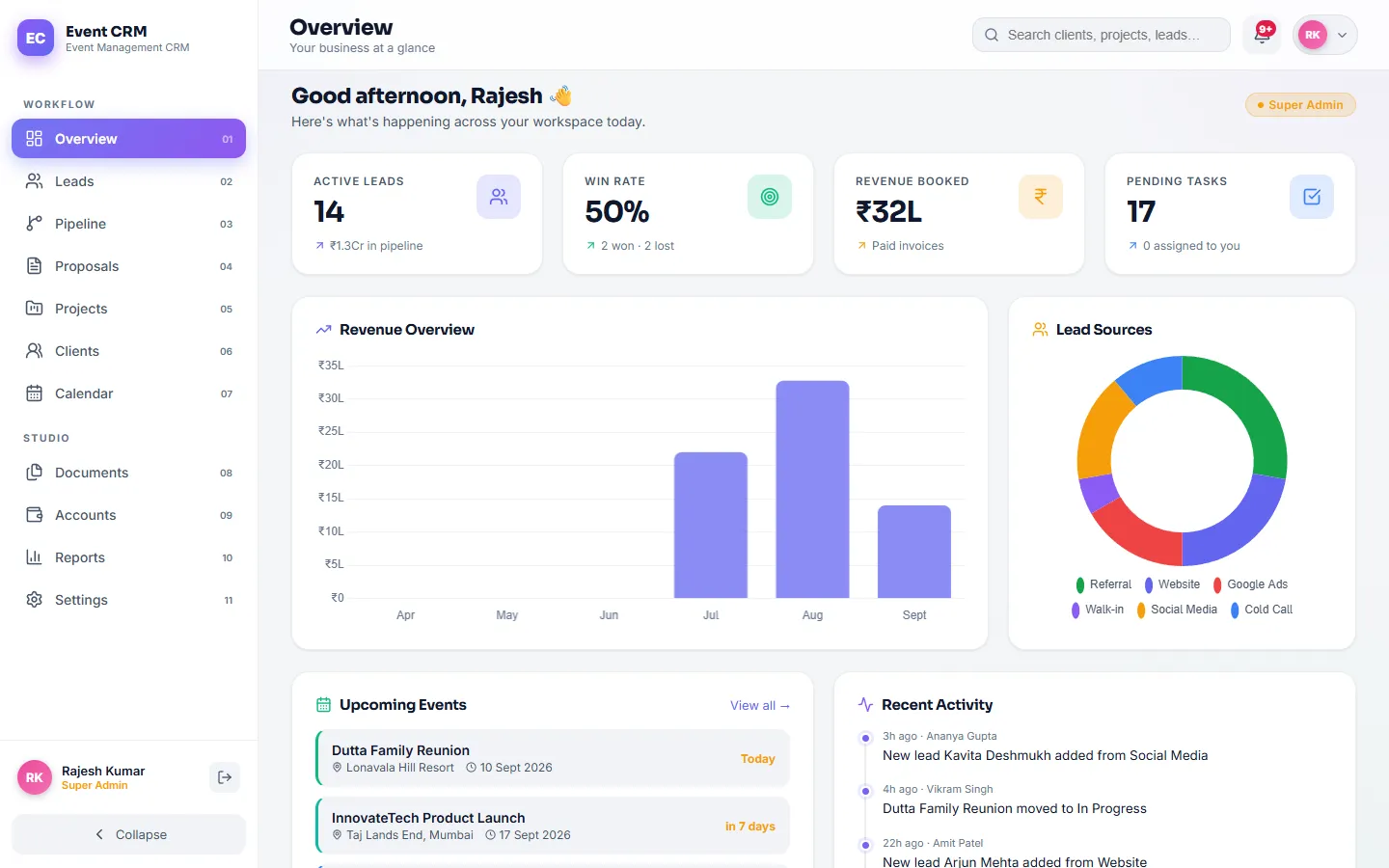The height and width of the screenshot is (868, 1389).
Task: Open the RK profile dropdown chevron
Action: (1342, 35)
